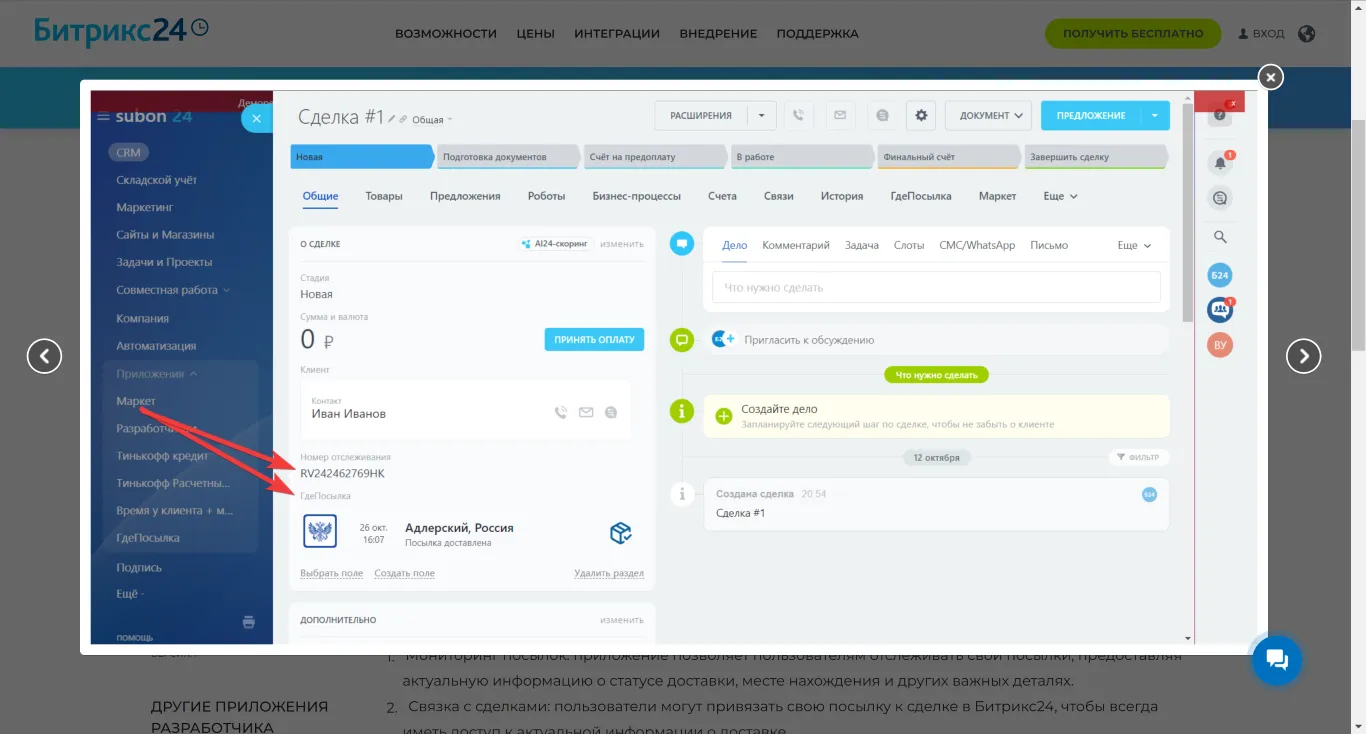Click the deal settings gear icon
Image resolution: width=1366 pixels, height=734 pixels.
[921, 116]
